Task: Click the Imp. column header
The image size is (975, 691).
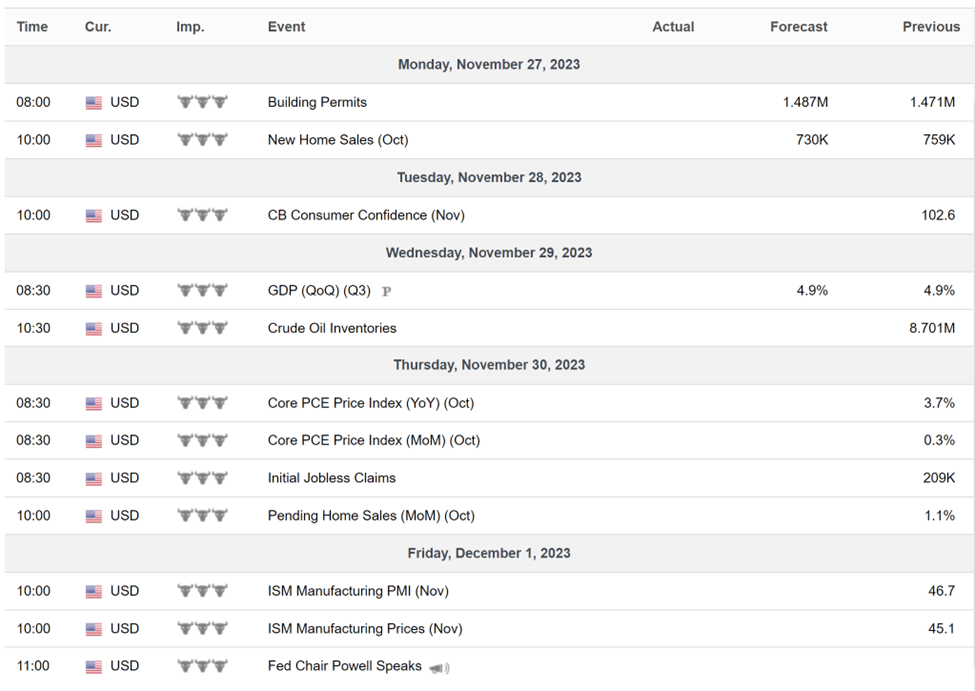Action: [190, 27]
